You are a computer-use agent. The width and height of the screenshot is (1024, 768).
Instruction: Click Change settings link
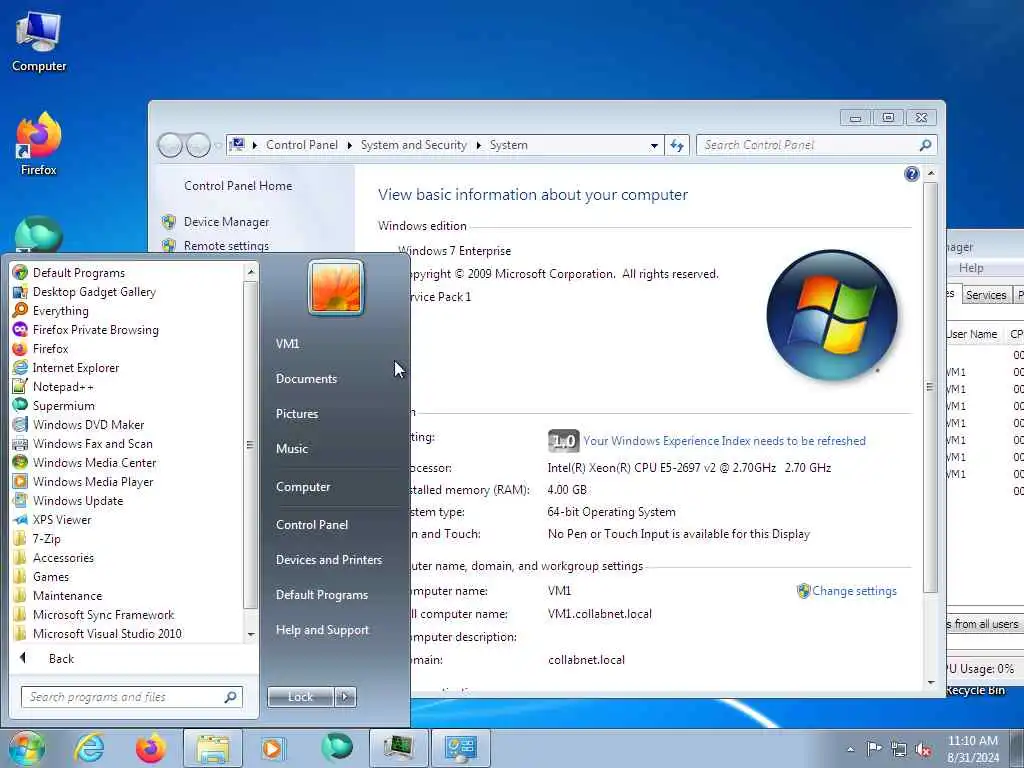click(x=854, y=591)
